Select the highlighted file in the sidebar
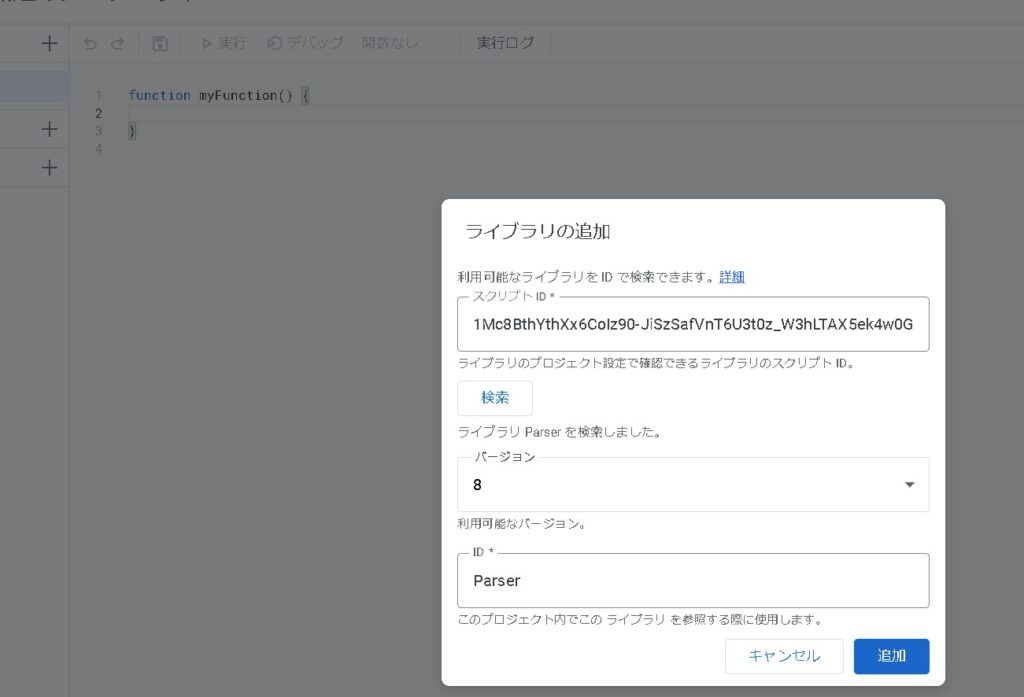 coord(34,86)
